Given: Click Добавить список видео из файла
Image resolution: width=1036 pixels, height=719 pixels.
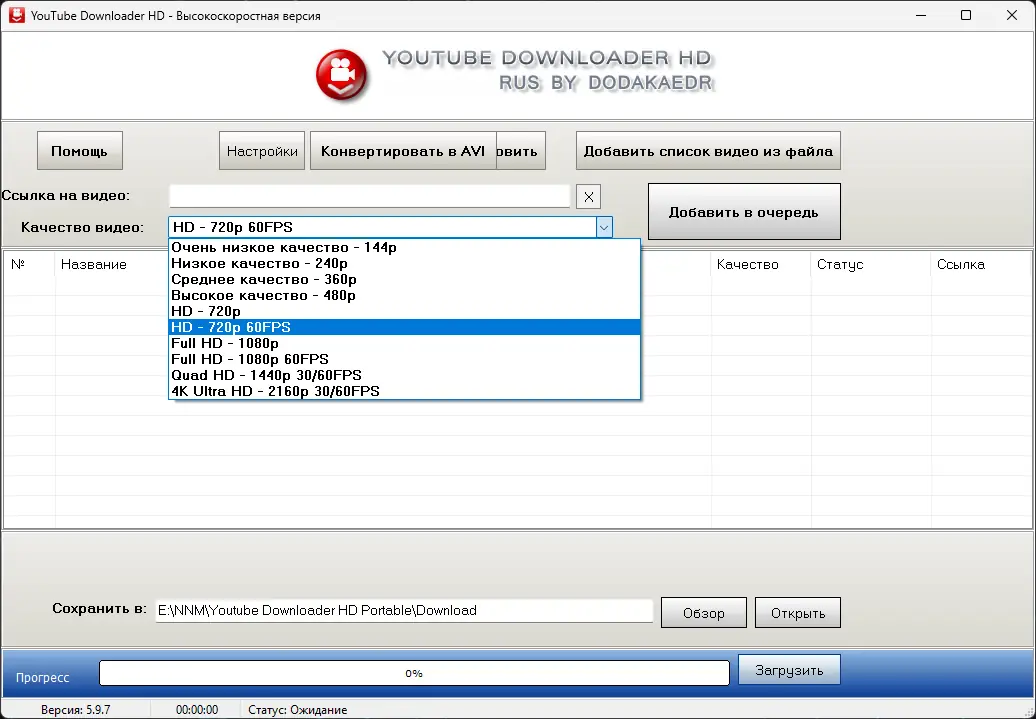Looking at the screenshot, I should coord(708,150).
